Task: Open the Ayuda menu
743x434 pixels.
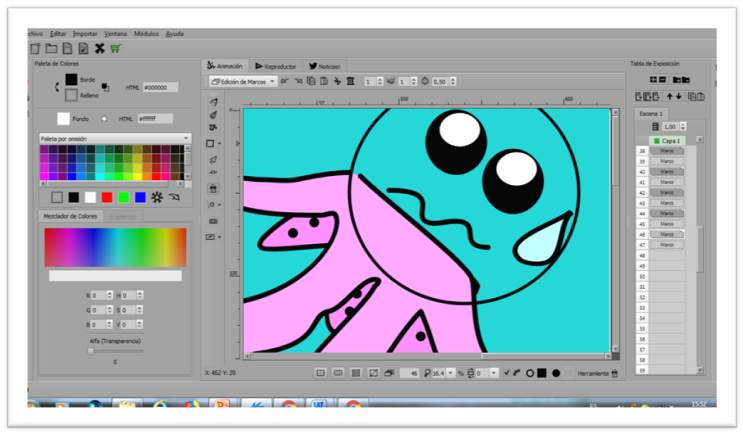Action: point(174,34)
